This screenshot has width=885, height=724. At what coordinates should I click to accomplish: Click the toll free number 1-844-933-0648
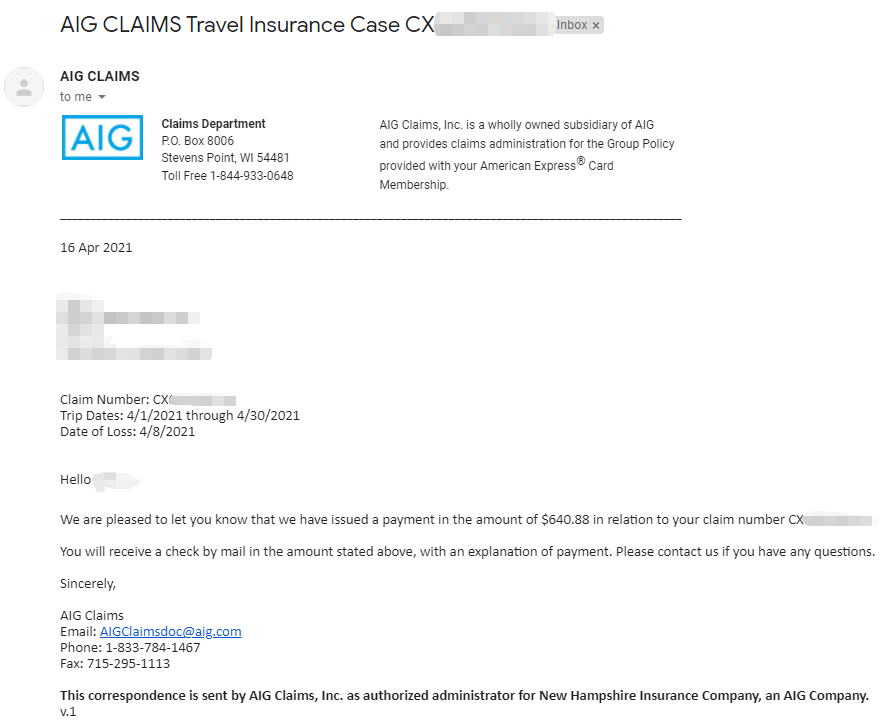pyautogui.click(x=252, y=175)
